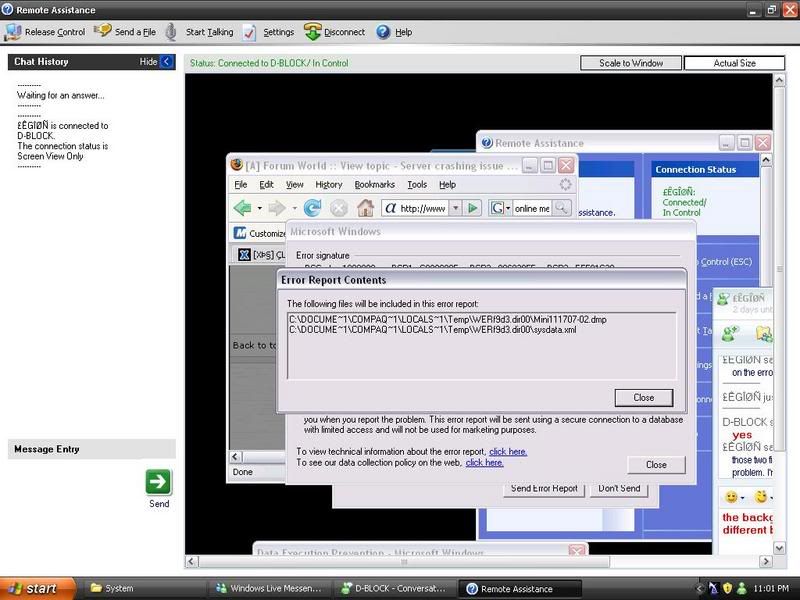Image resolution: width=800 pixels, height=600 pixels.
Task: Open Help in Remote Assistance toolbar
Action: (x=394, y=32)
